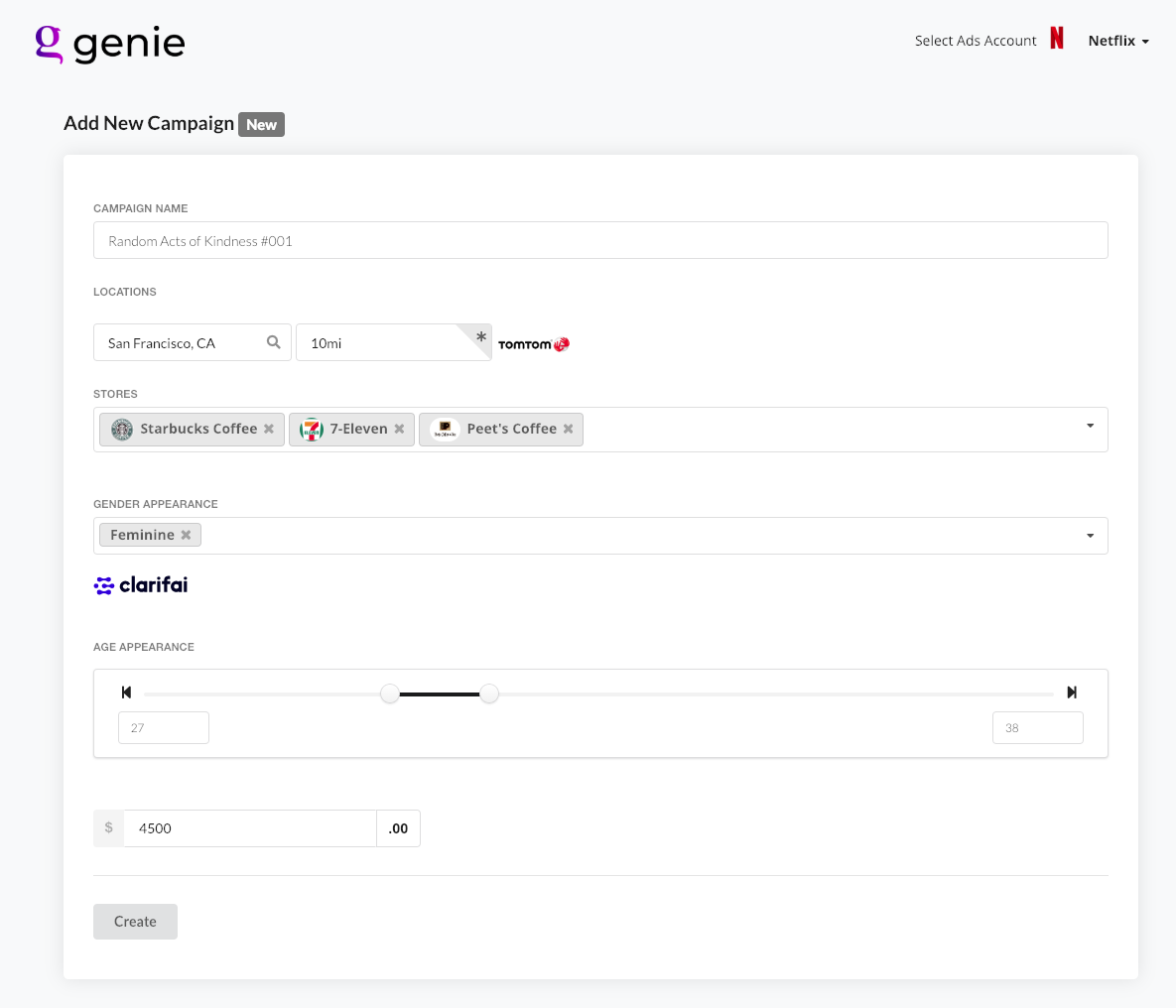
Task: Remove Peet's Coffee store tag
Action: coord(569,429)
